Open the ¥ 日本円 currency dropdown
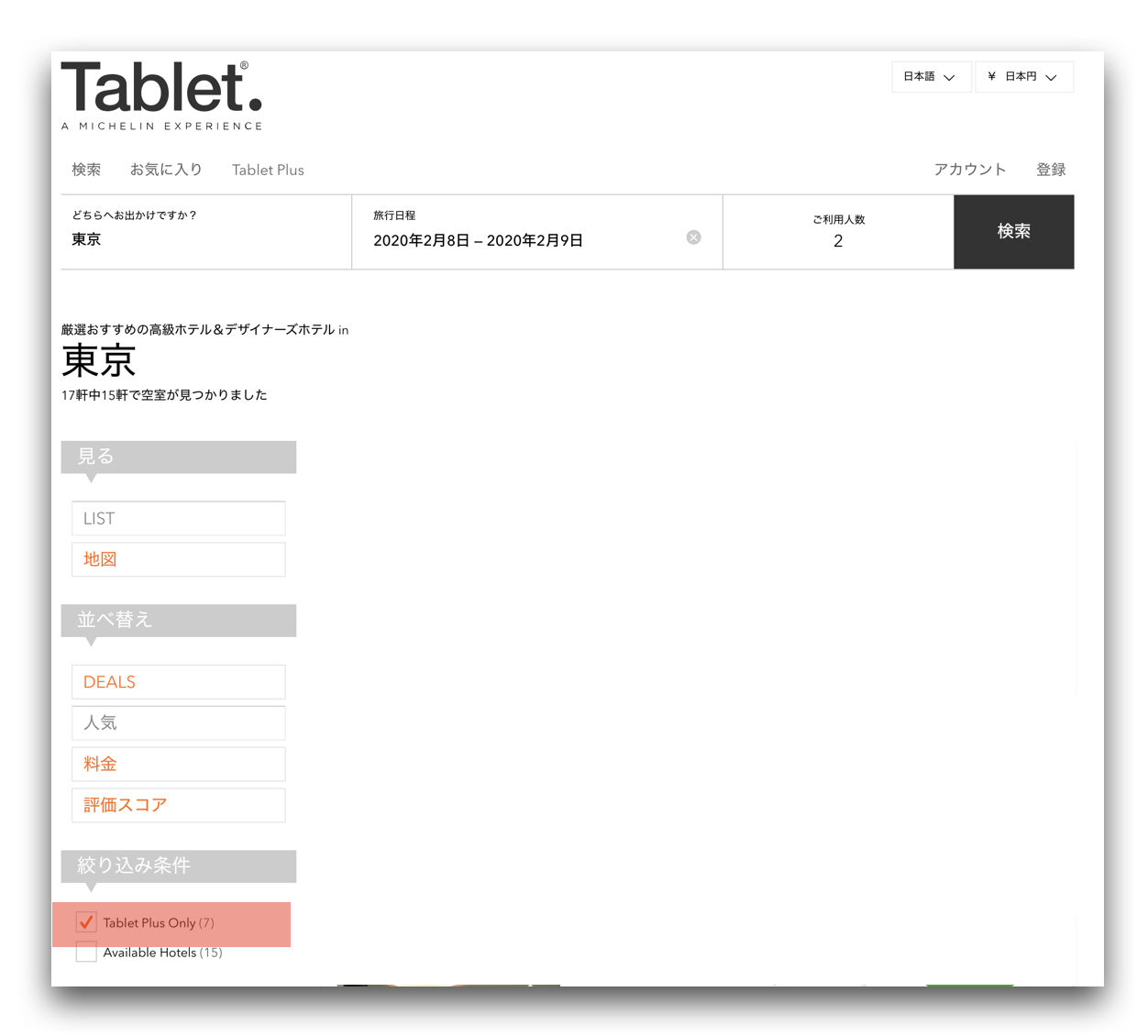This screenshot has height=1036, width=1148. pos(1024,77)
